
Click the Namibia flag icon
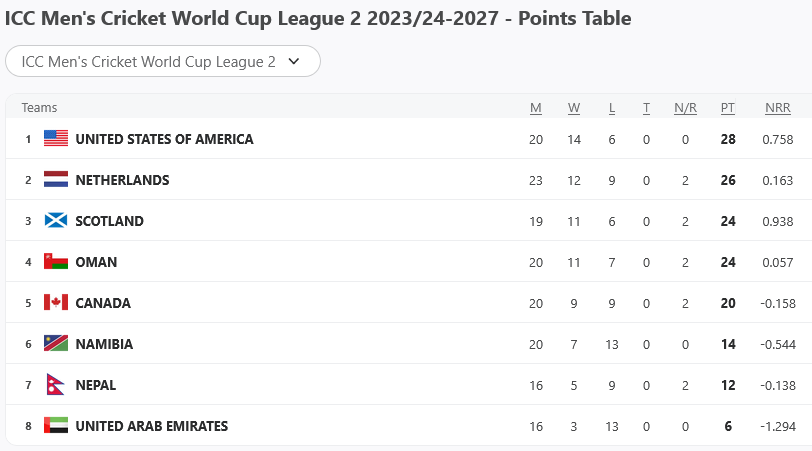(x=56, y=344)
